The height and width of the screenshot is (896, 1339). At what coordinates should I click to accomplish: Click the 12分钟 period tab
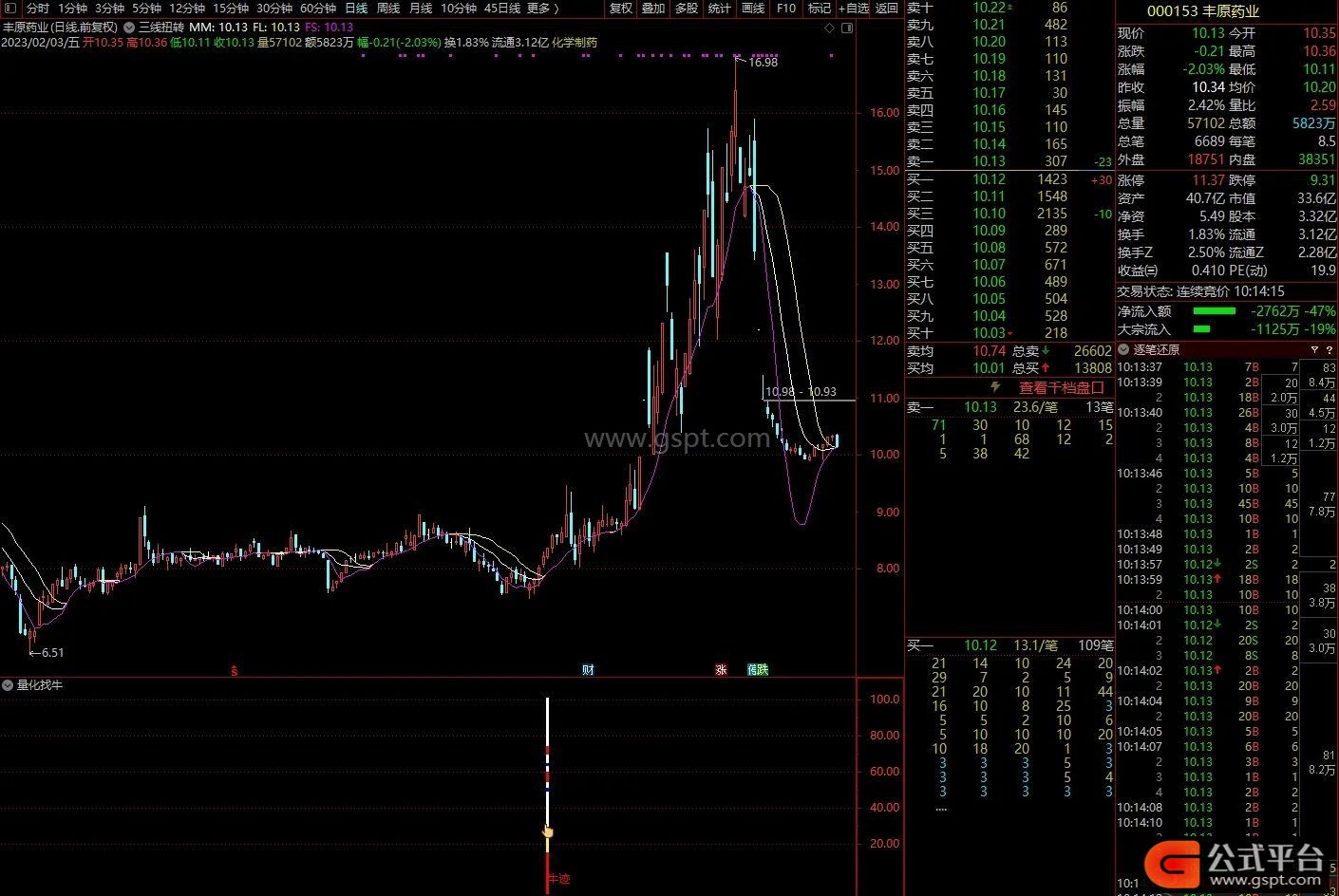[x=187, y=8]
